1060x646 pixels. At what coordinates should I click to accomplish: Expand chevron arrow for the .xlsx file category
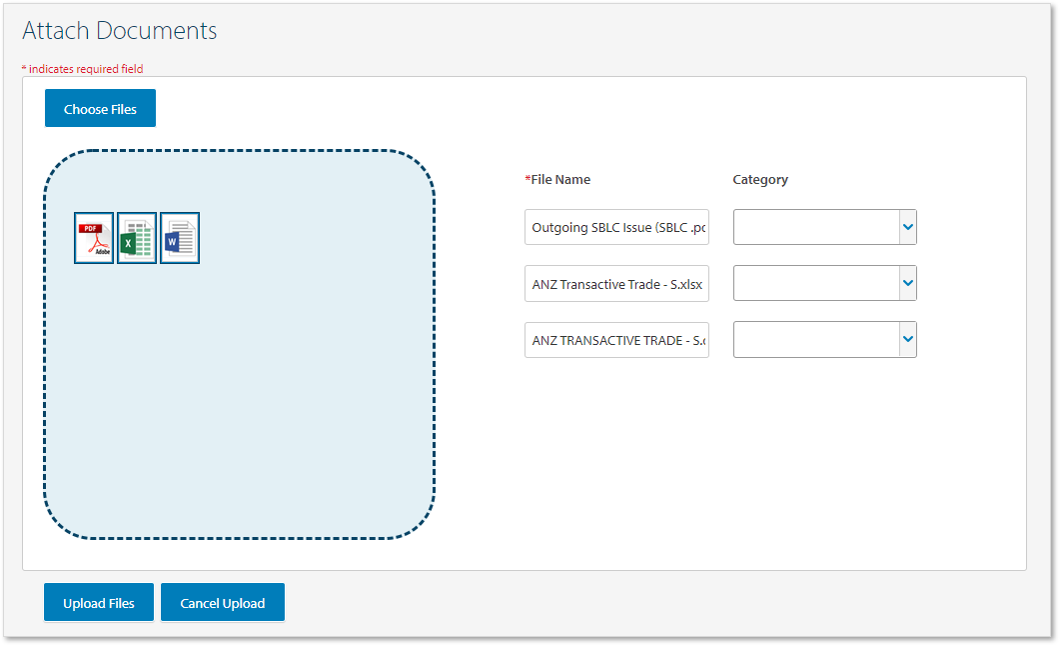907,283
